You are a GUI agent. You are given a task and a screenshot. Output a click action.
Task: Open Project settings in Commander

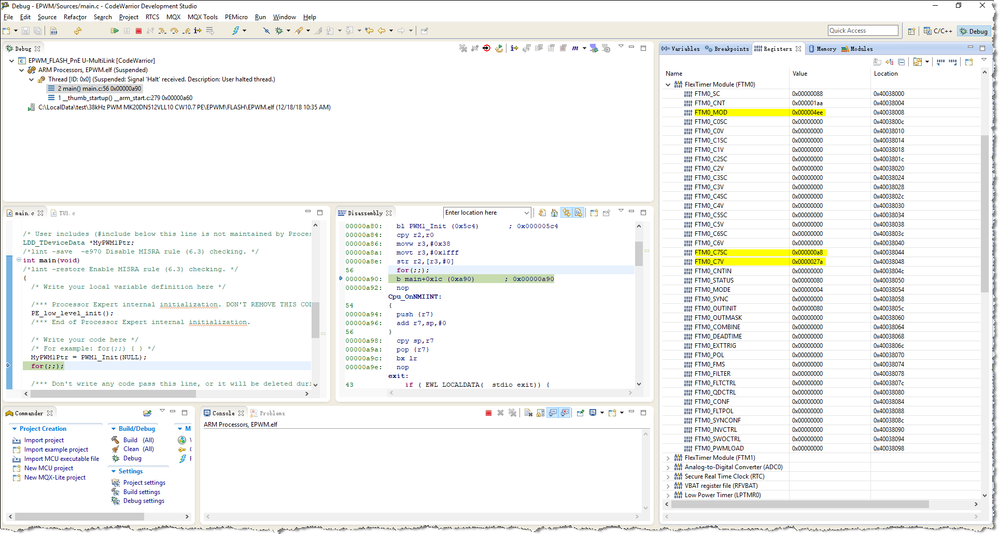pos(144,483)
